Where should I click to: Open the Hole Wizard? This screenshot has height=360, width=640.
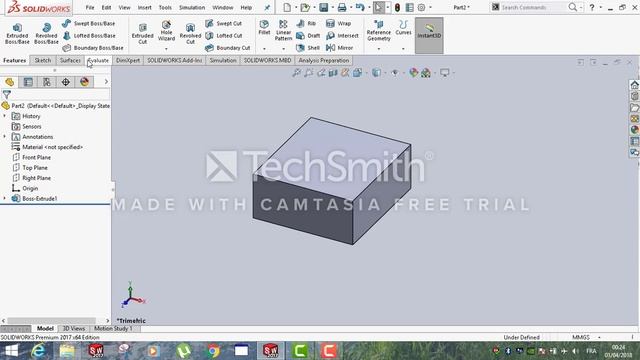[x=166, y=31]
